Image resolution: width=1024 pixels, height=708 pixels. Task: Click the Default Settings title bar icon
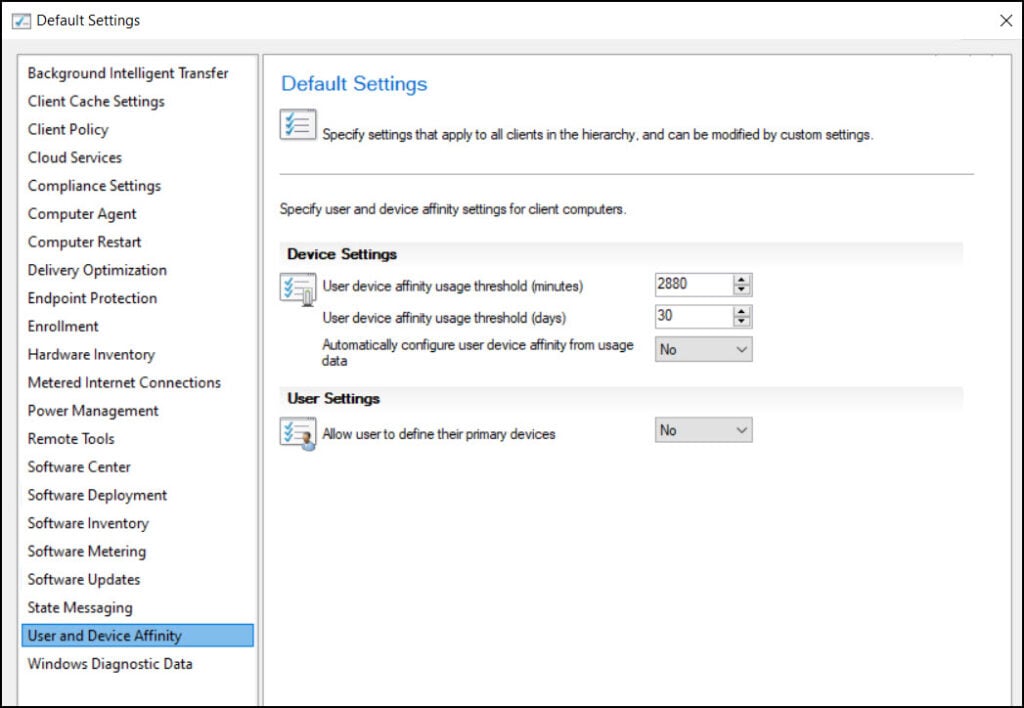[21, 21]
